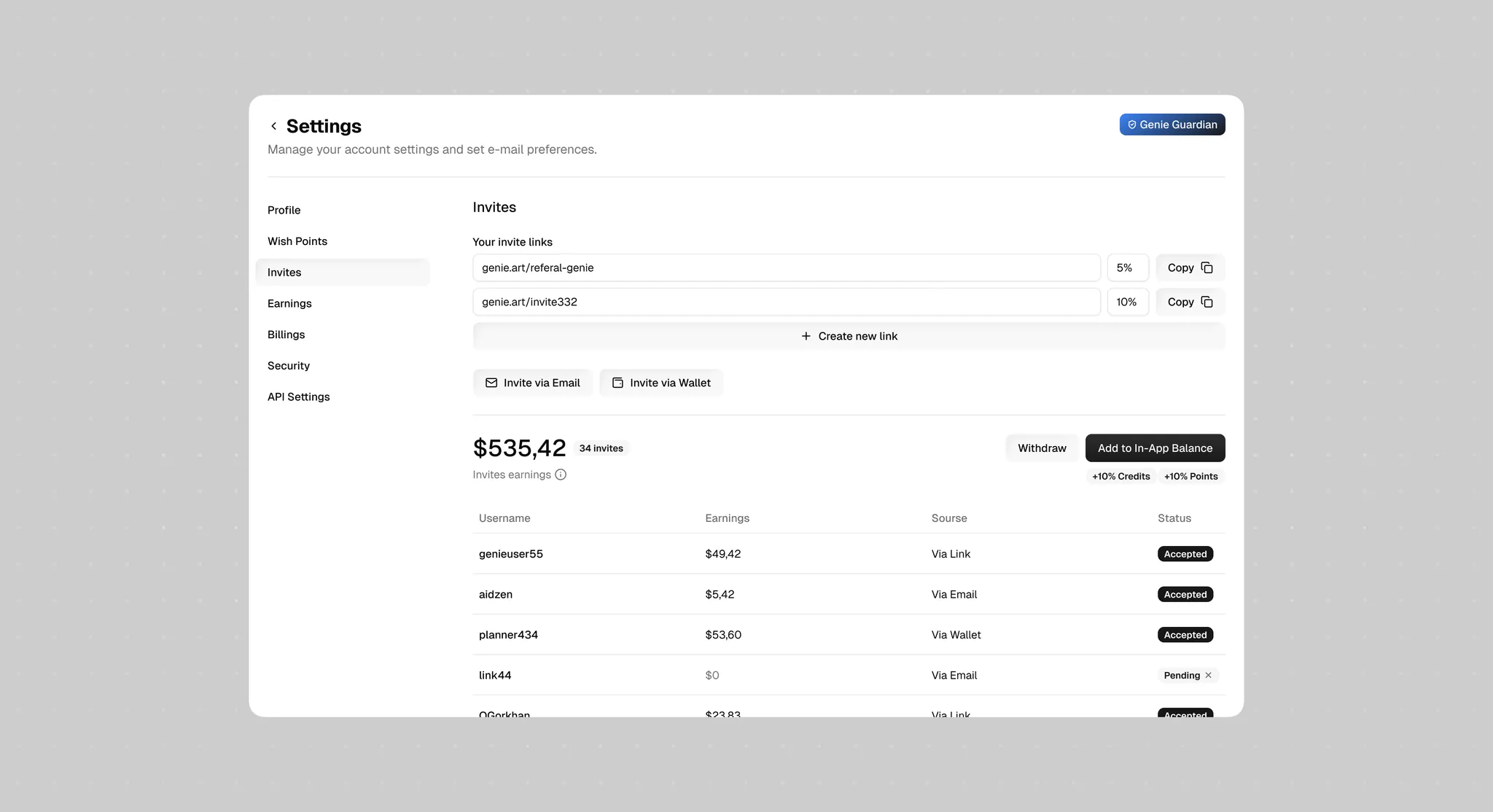Click the Sourse column header
This screenshot has height=812, width=1493.
coord(949,518)
